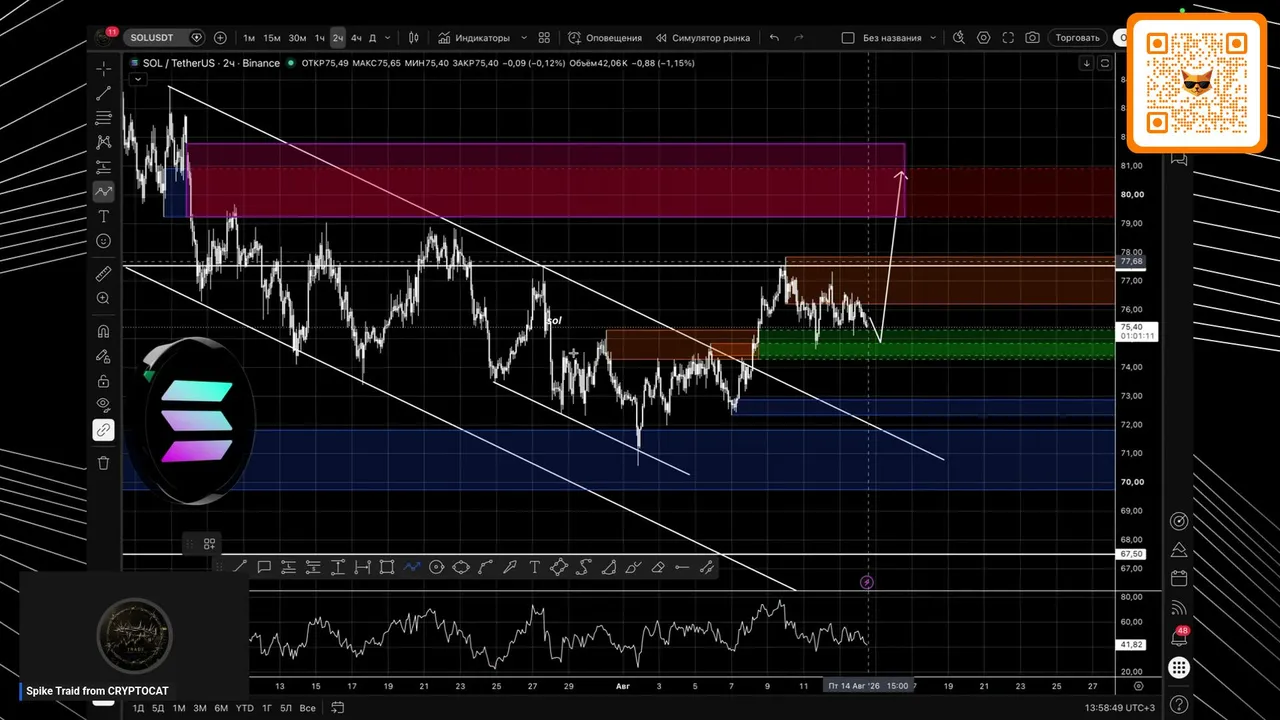Screen dimensions: 1280x720
Task: Hide all drawings with eye icon
Action: click(104, 405)
